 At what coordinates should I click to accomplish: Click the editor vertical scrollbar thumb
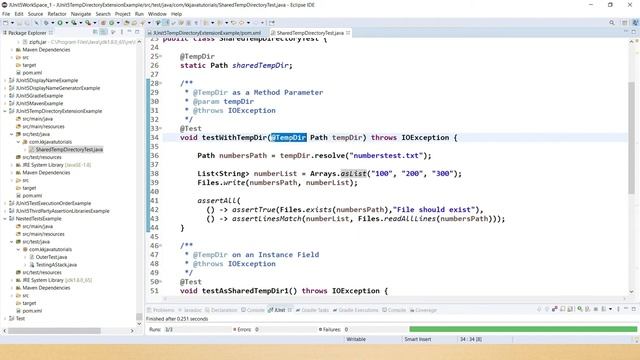[x=631, y=138]
